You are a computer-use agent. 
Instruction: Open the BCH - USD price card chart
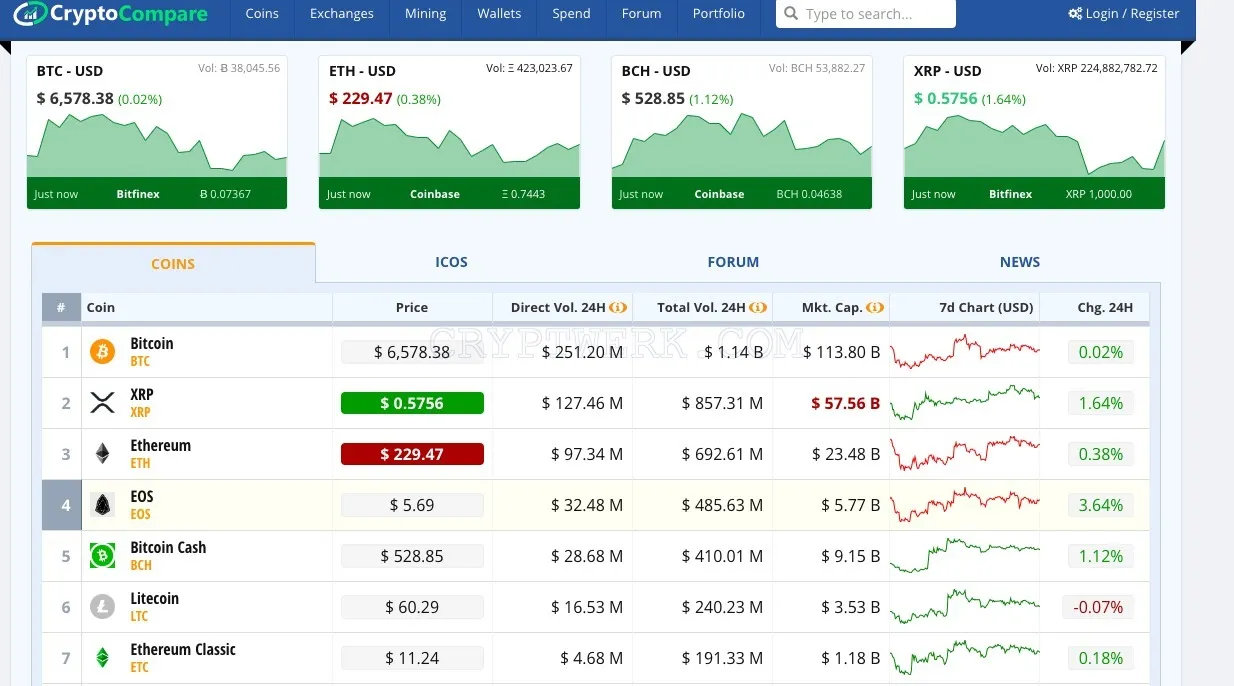[x=742, y=146]
